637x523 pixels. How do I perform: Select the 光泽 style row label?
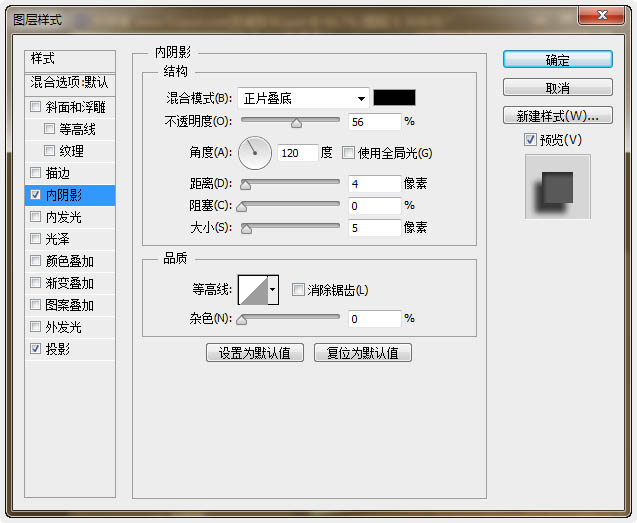tap(58, 239)
